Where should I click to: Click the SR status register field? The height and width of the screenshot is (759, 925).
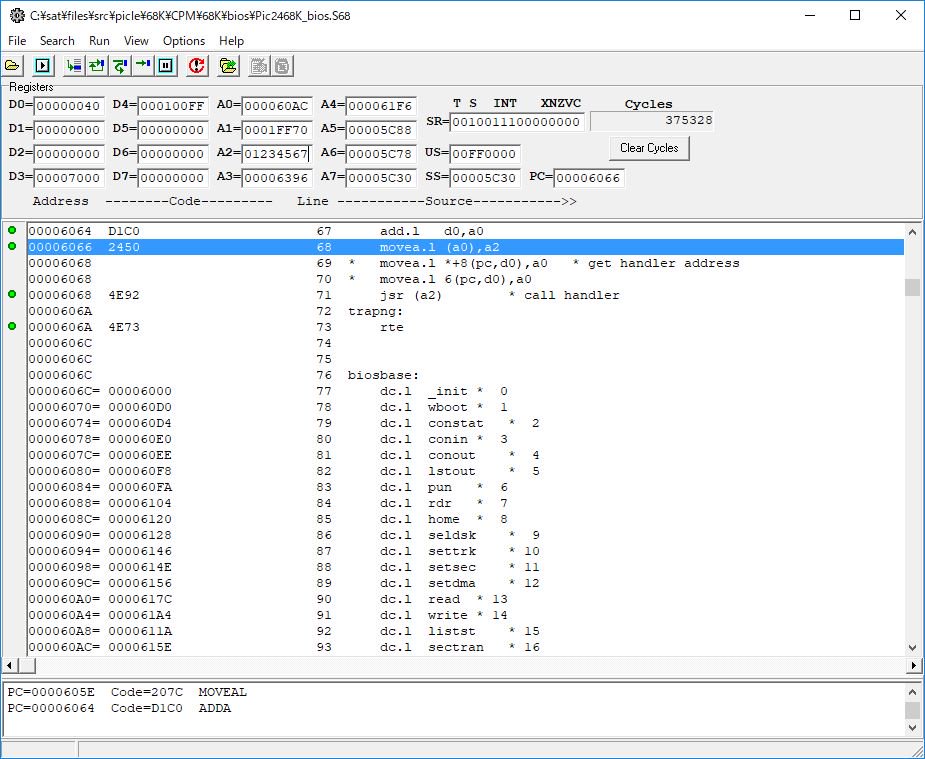pos(517,122)
